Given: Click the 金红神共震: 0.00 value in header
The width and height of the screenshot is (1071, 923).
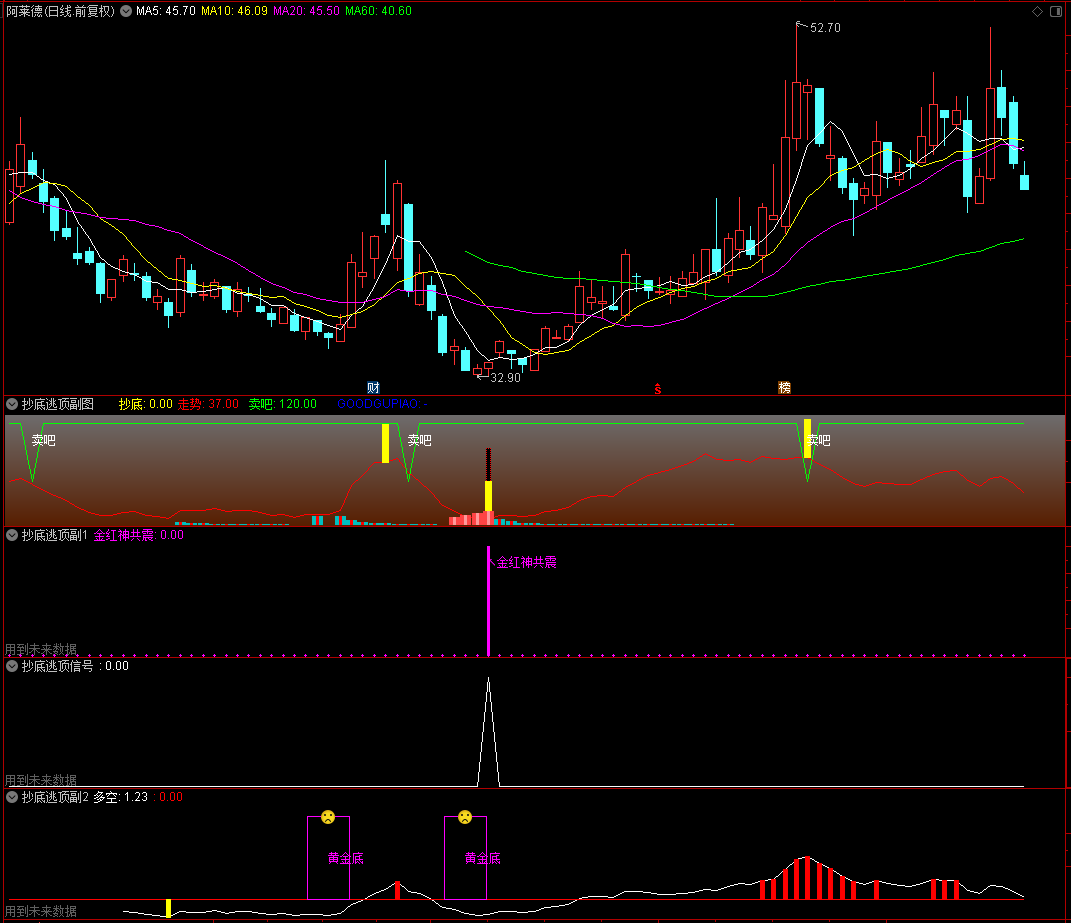Looking at the screenshot, I should point(139,535).
